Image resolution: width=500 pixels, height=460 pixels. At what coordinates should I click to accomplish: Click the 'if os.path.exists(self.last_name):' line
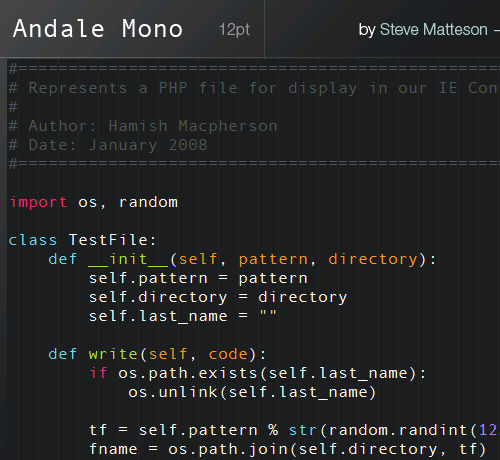pos(258,373)
